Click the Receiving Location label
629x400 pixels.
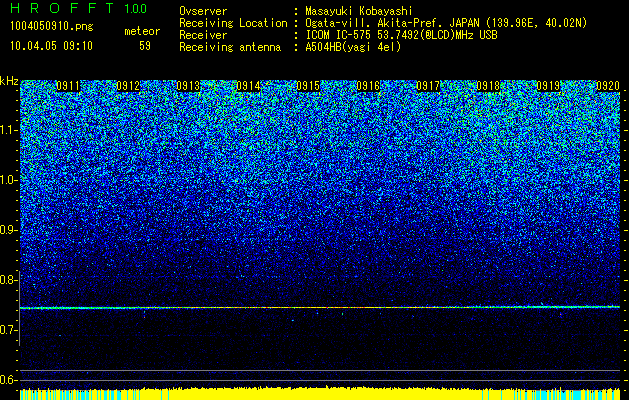233,23
